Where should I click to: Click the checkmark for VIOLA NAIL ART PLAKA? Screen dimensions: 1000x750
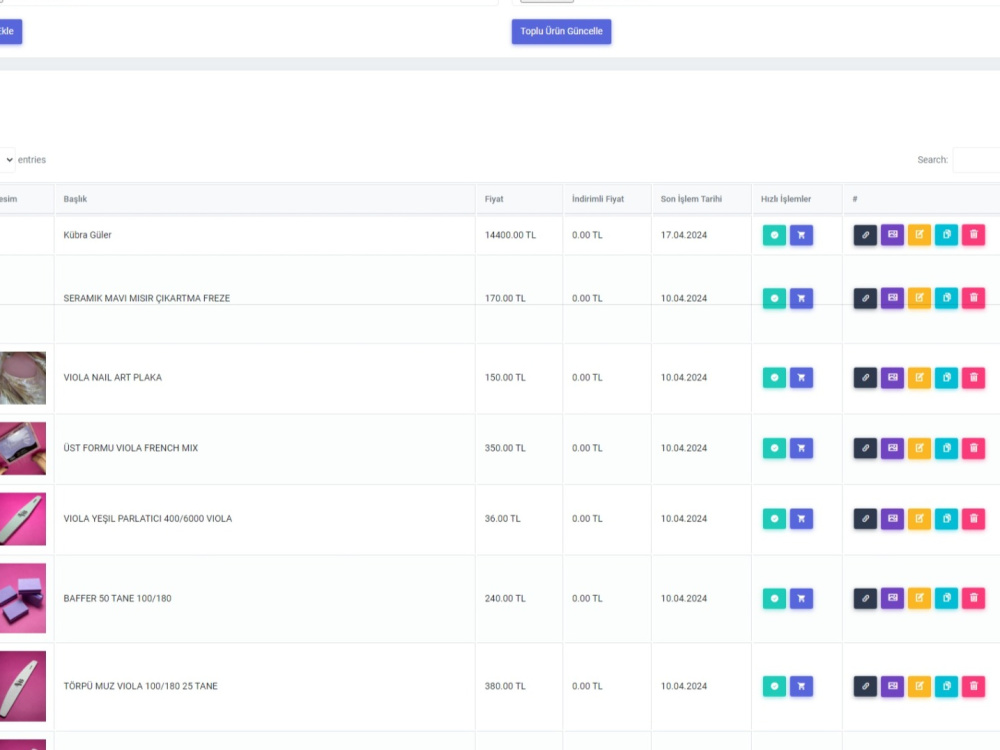774,378
